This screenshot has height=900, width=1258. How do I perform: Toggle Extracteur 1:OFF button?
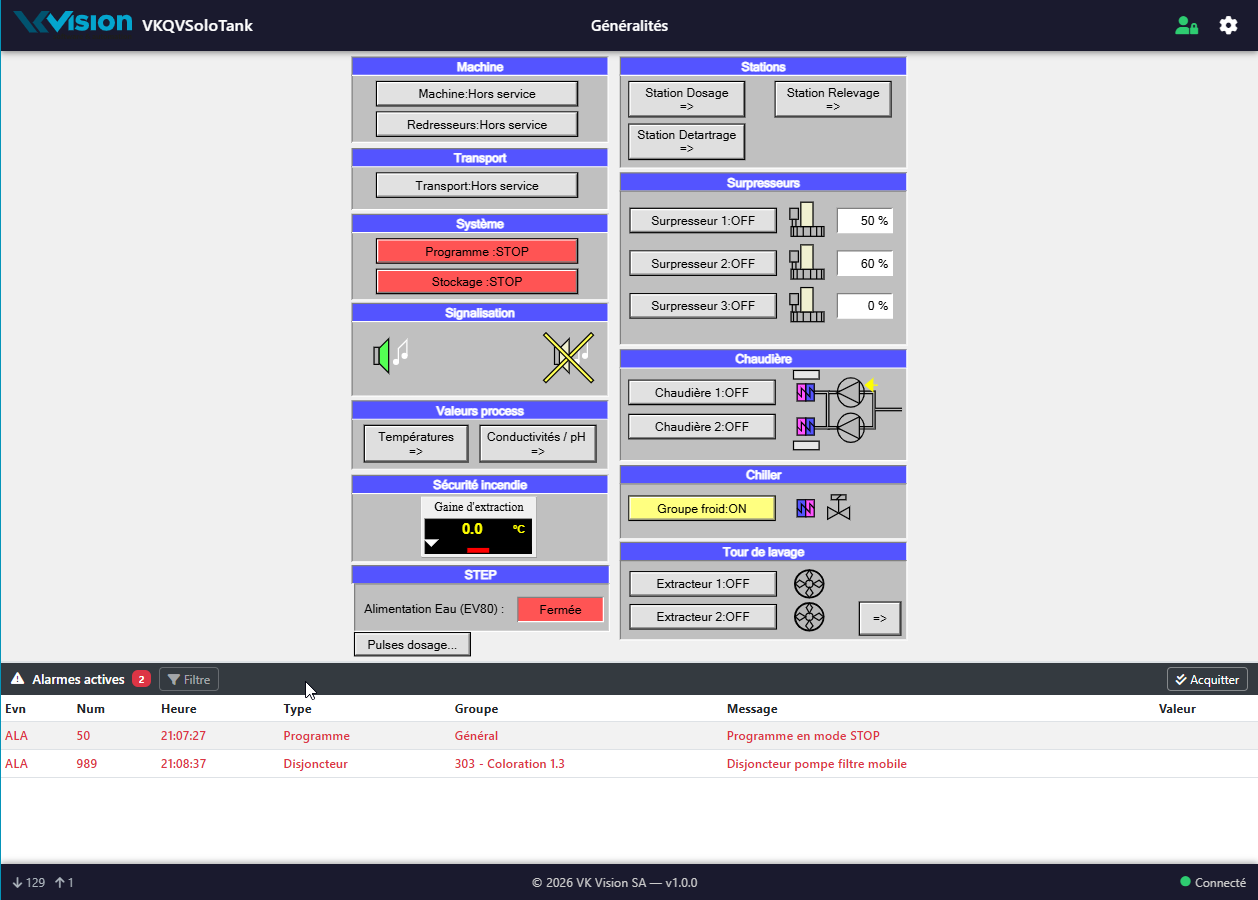pos(703,584)
